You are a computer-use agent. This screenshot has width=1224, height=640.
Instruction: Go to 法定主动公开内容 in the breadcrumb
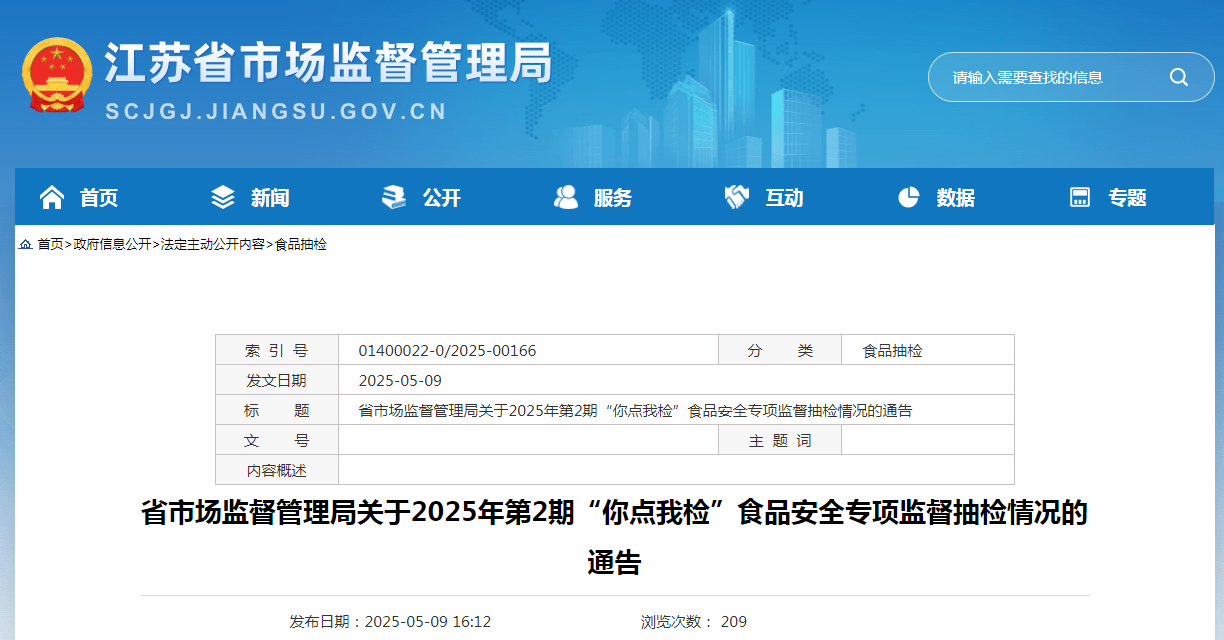coord(213,244)
